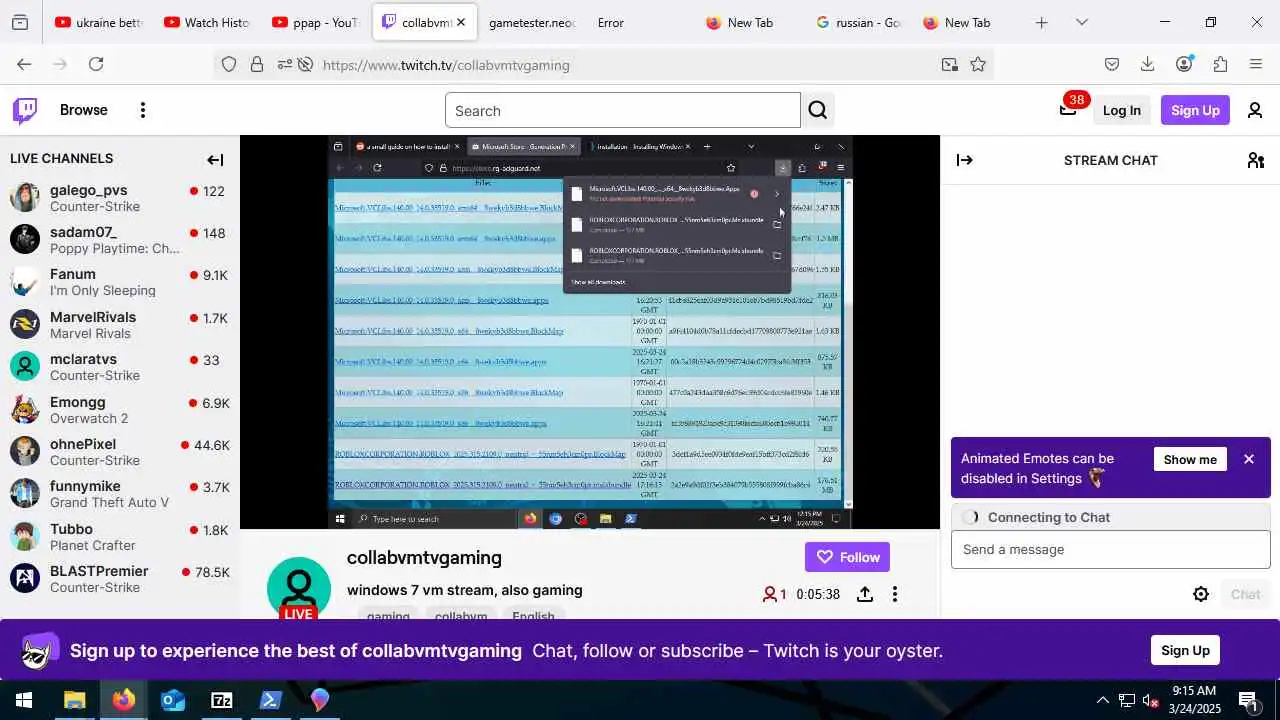Open the list all tabs dropdown
The width and height of the screenshot is (1280, 720).
pos(1082,22)
